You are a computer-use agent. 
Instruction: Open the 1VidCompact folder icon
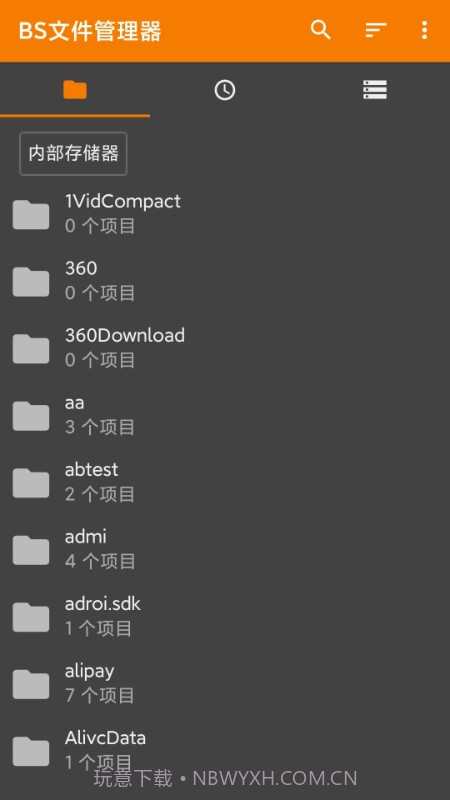(31, 214)
